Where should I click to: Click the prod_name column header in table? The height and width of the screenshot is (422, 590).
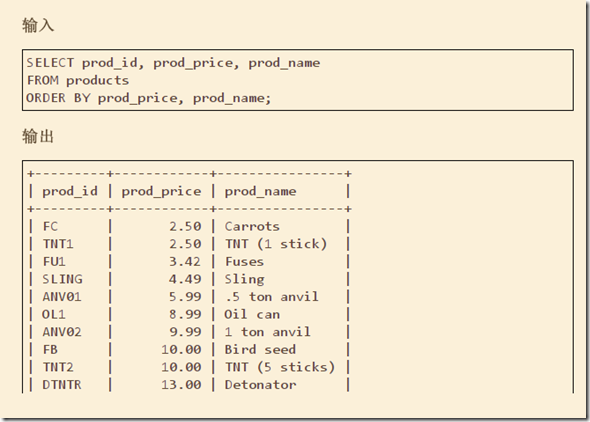coord(260,191)
